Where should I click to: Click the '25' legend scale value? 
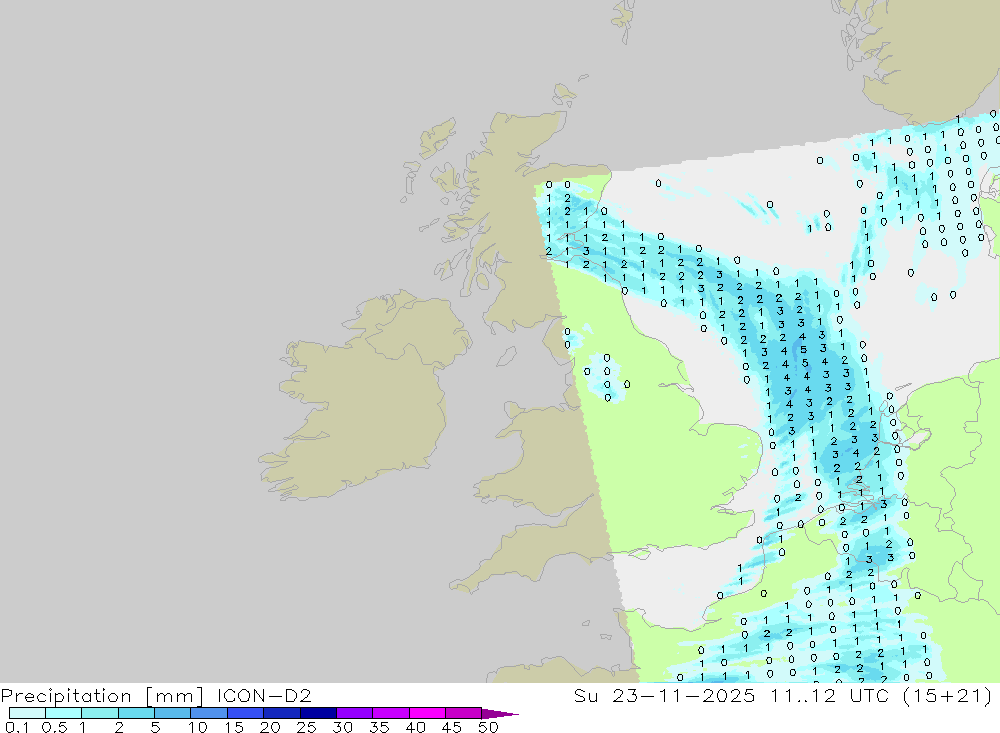[x=306, y=727]
